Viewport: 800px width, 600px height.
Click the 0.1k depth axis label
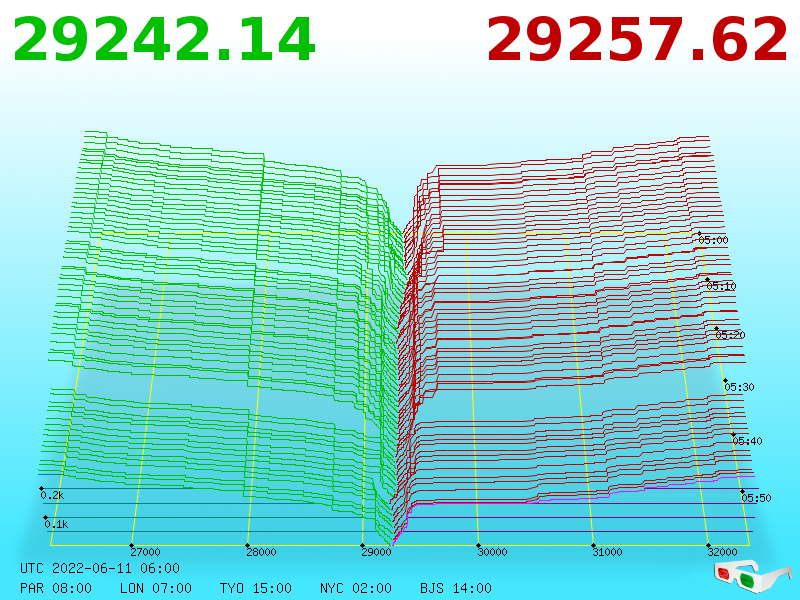tap(56, 524)
